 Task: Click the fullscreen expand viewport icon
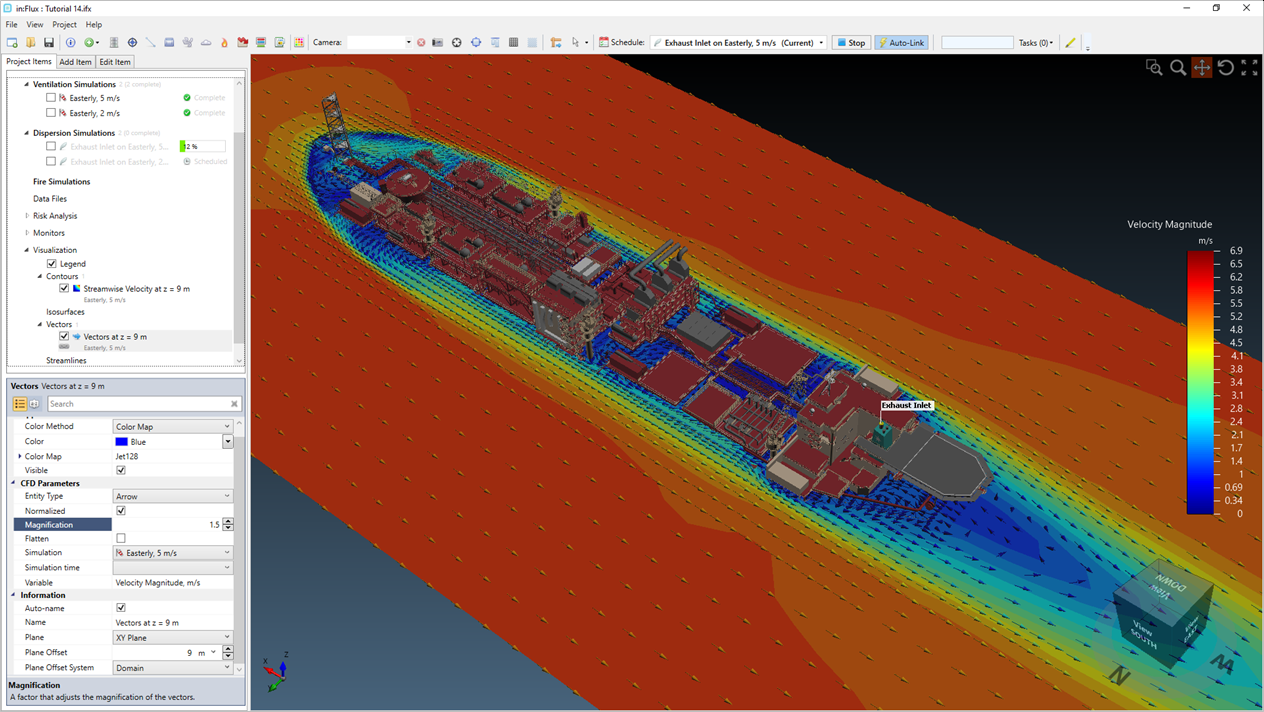(x=1250, y=67)
